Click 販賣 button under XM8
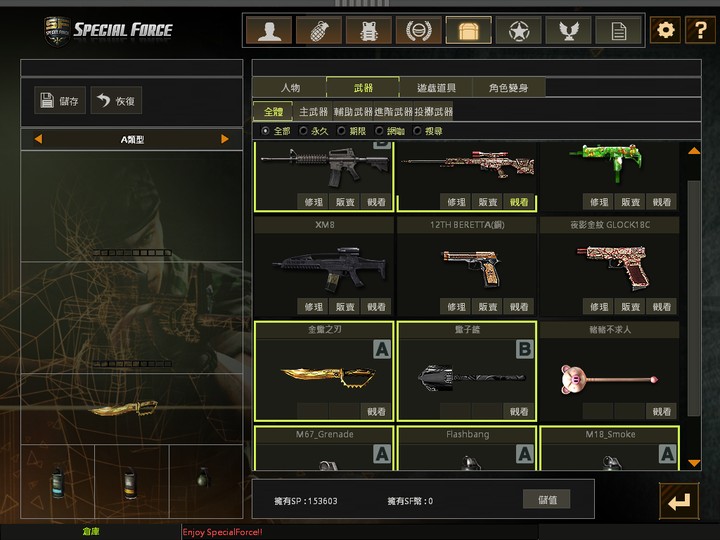Image resolution: width=720 pixels, height=540 pixels. (x=345, y=307)
